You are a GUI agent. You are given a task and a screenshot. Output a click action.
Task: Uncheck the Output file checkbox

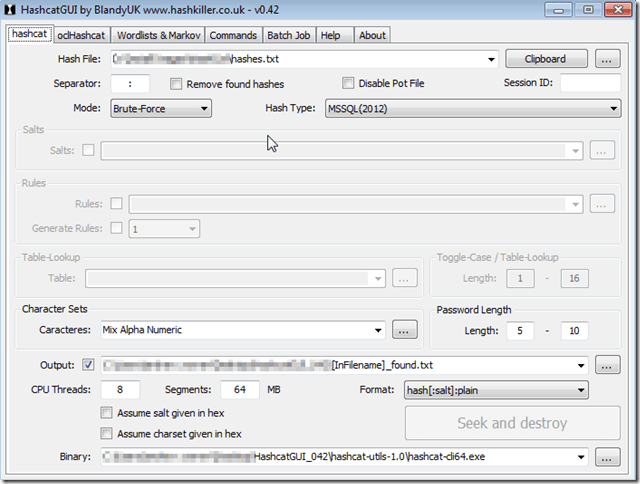(89, 365)
